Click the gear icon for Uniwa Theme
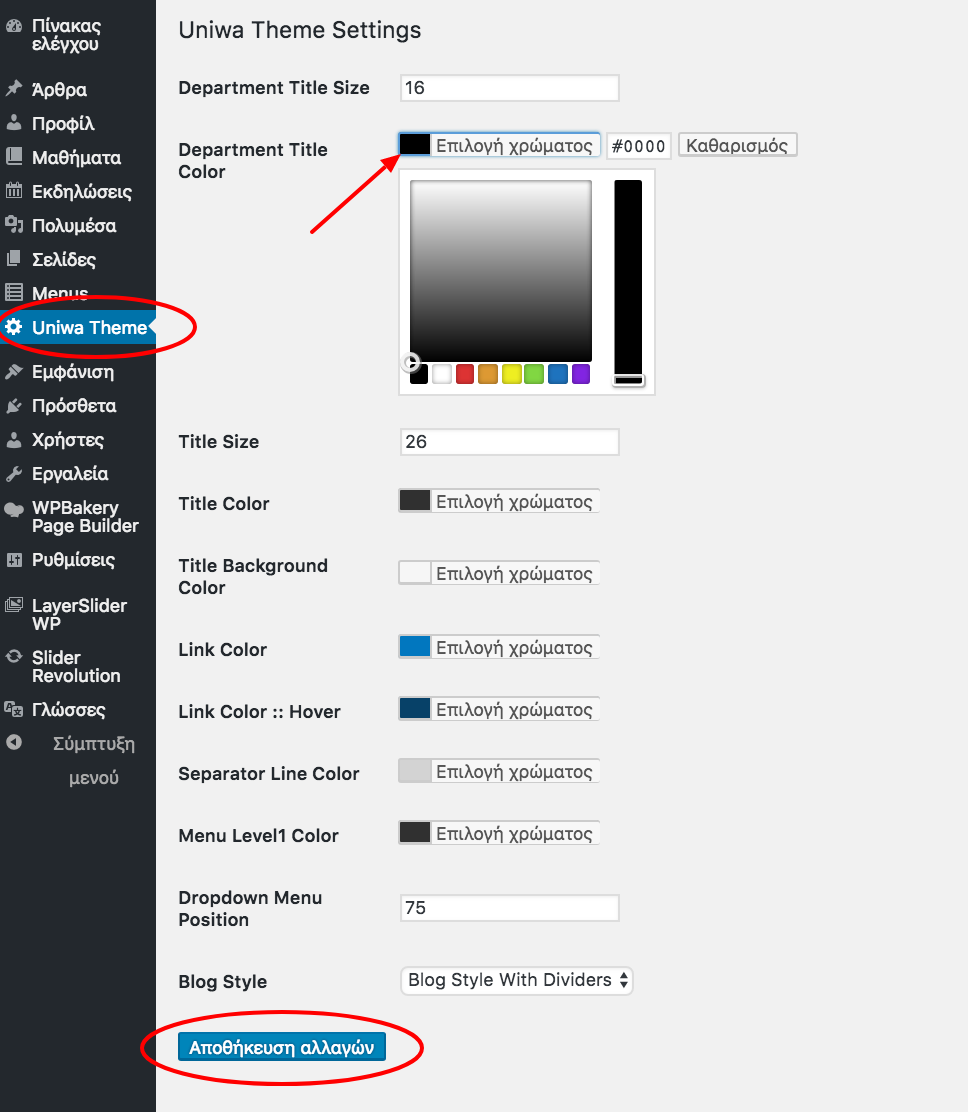 click(14, 327)
